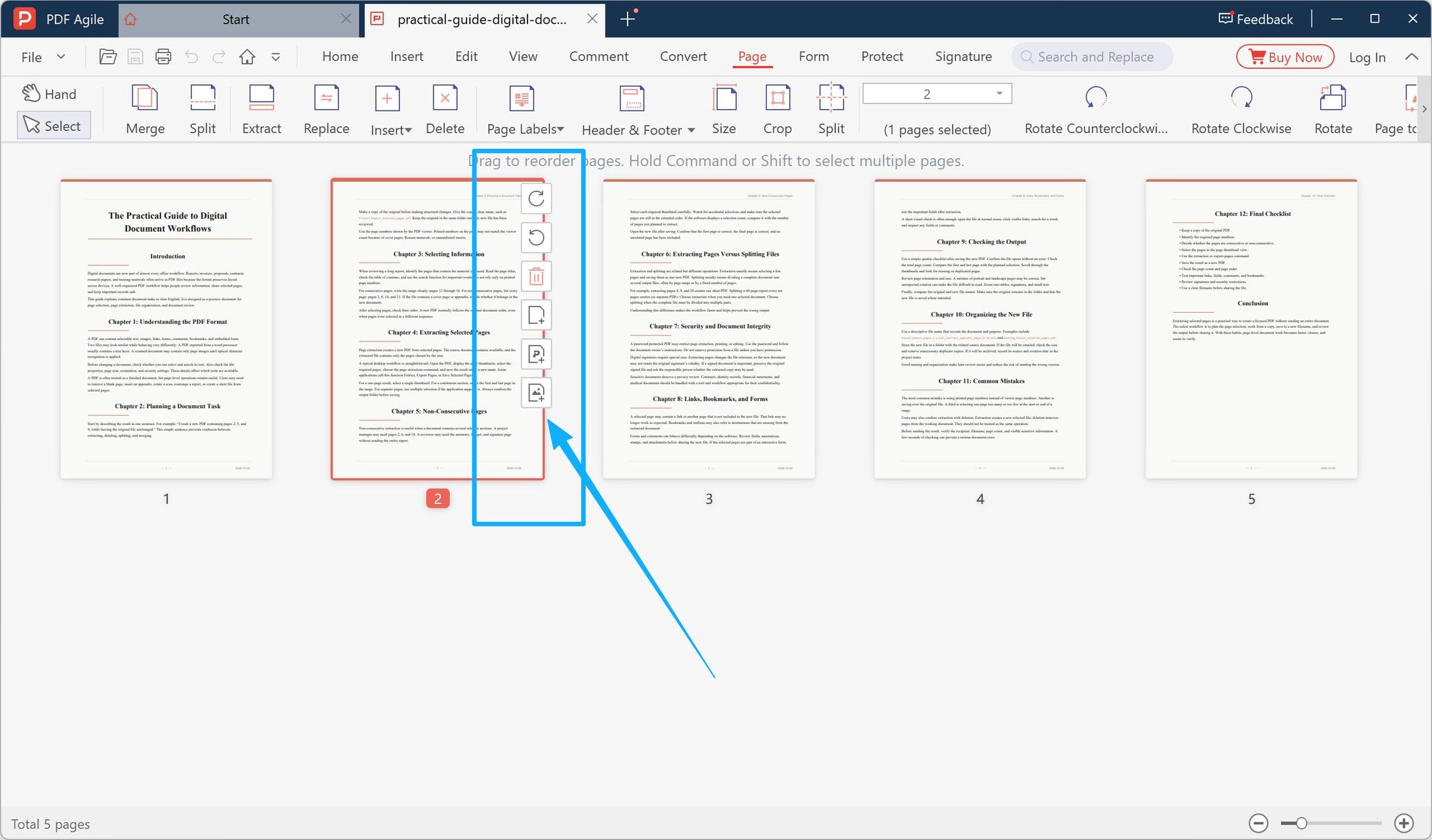This screenshot has width=1432, height=840.
Task: Open the File menu
Action: tap(43, 57)
